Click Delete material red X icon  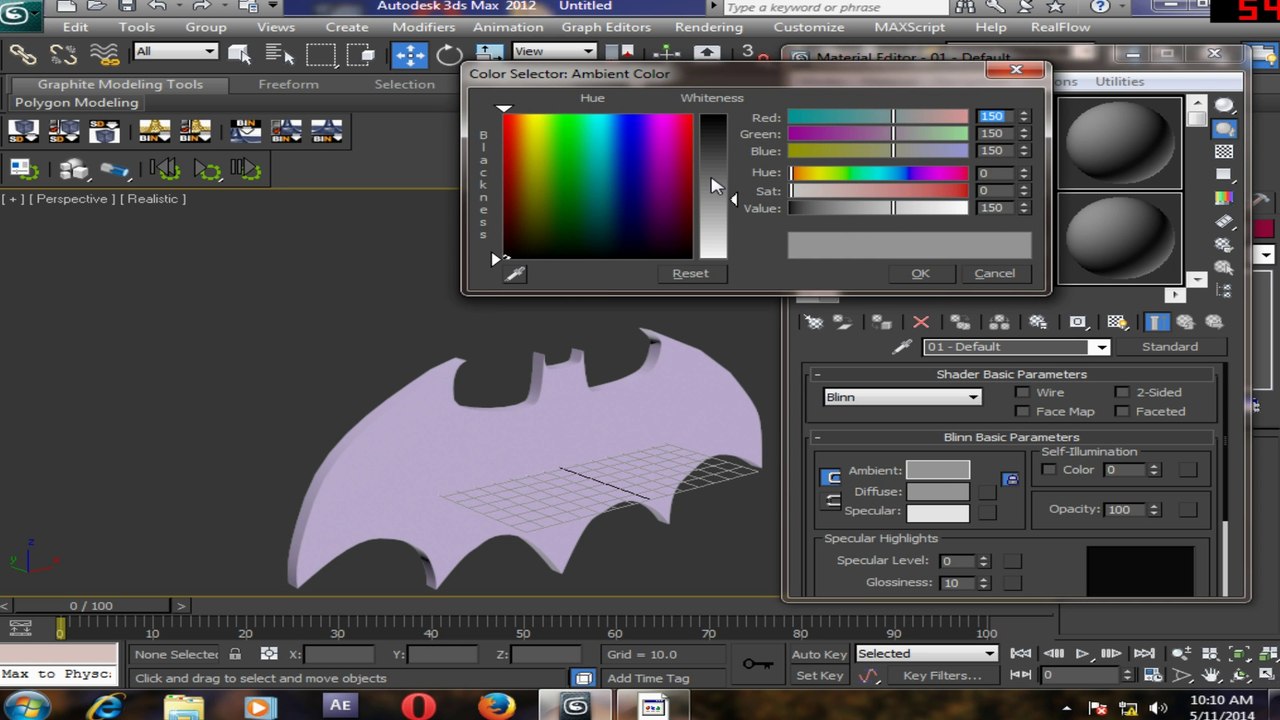[920, 322]
